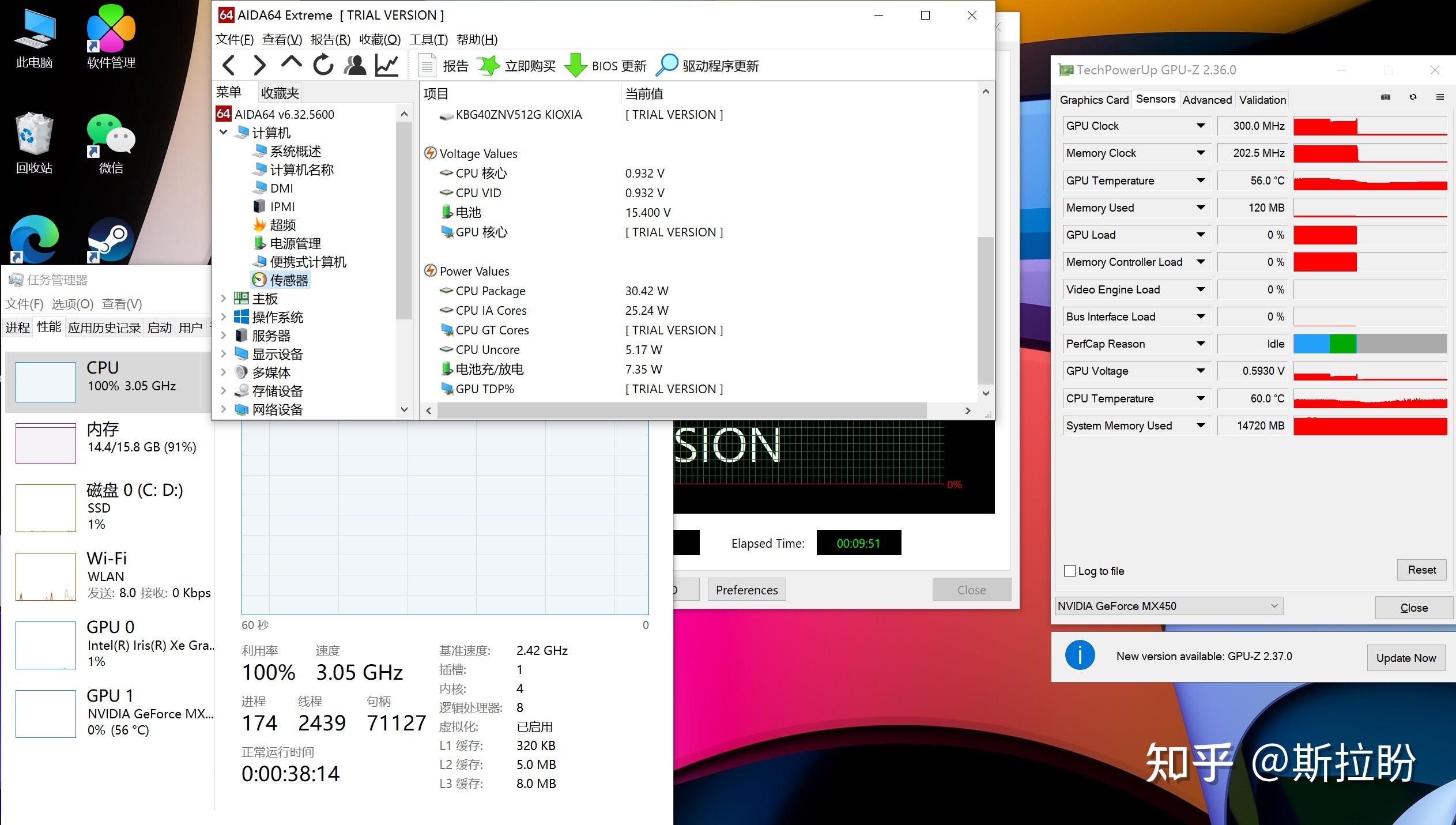Switch to Task Manager 进程 tab
Screen dimensions: 1456x825
18,327
